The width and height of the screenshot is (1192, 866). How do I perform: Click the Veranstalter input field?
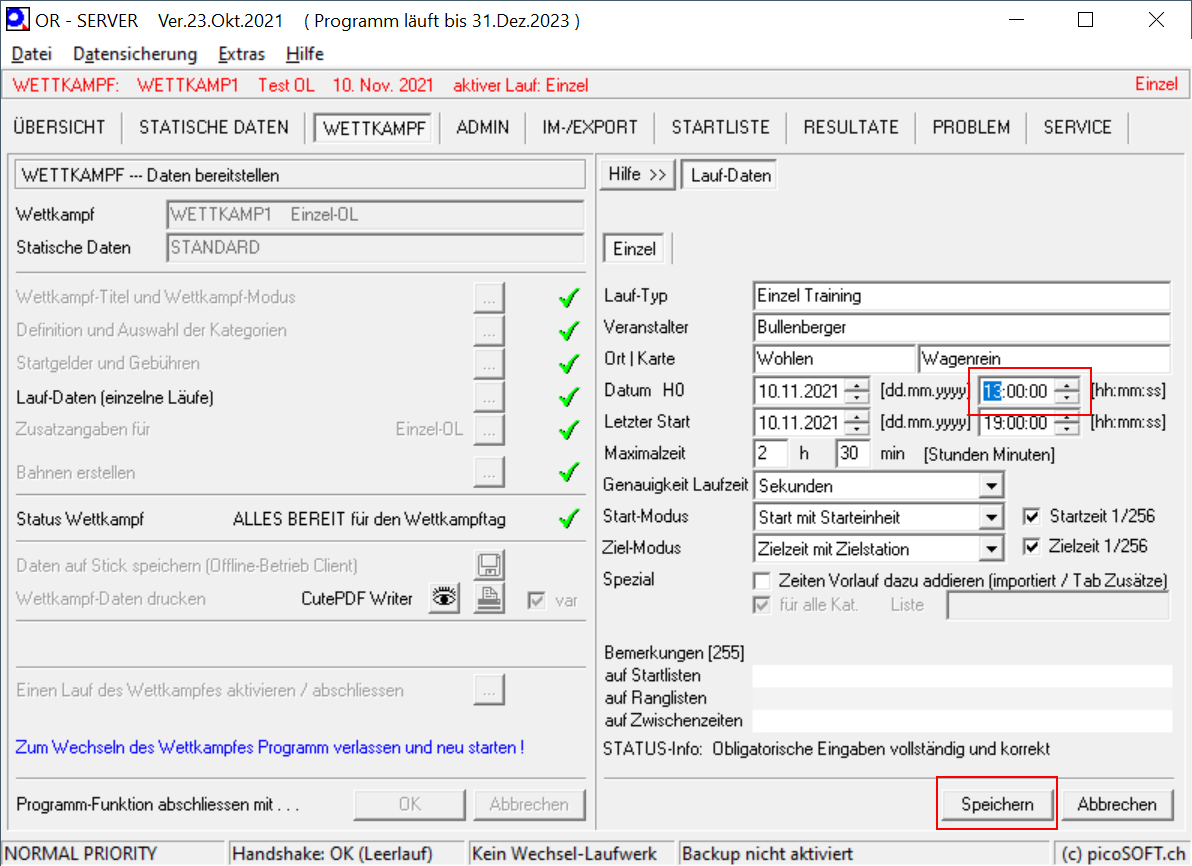click(x=960, y=327)
